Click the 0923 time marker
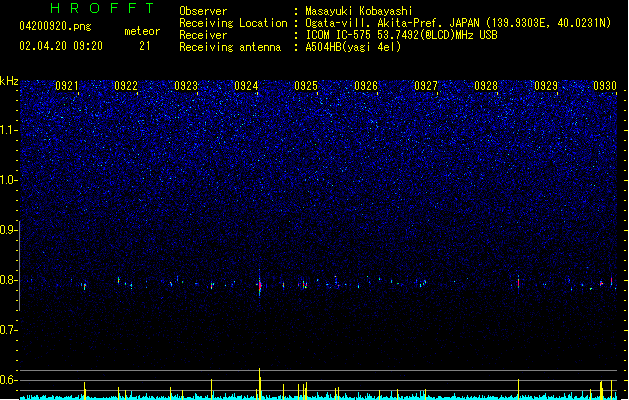The width and height of the screenshot is (629, 400). coord(186,86)
